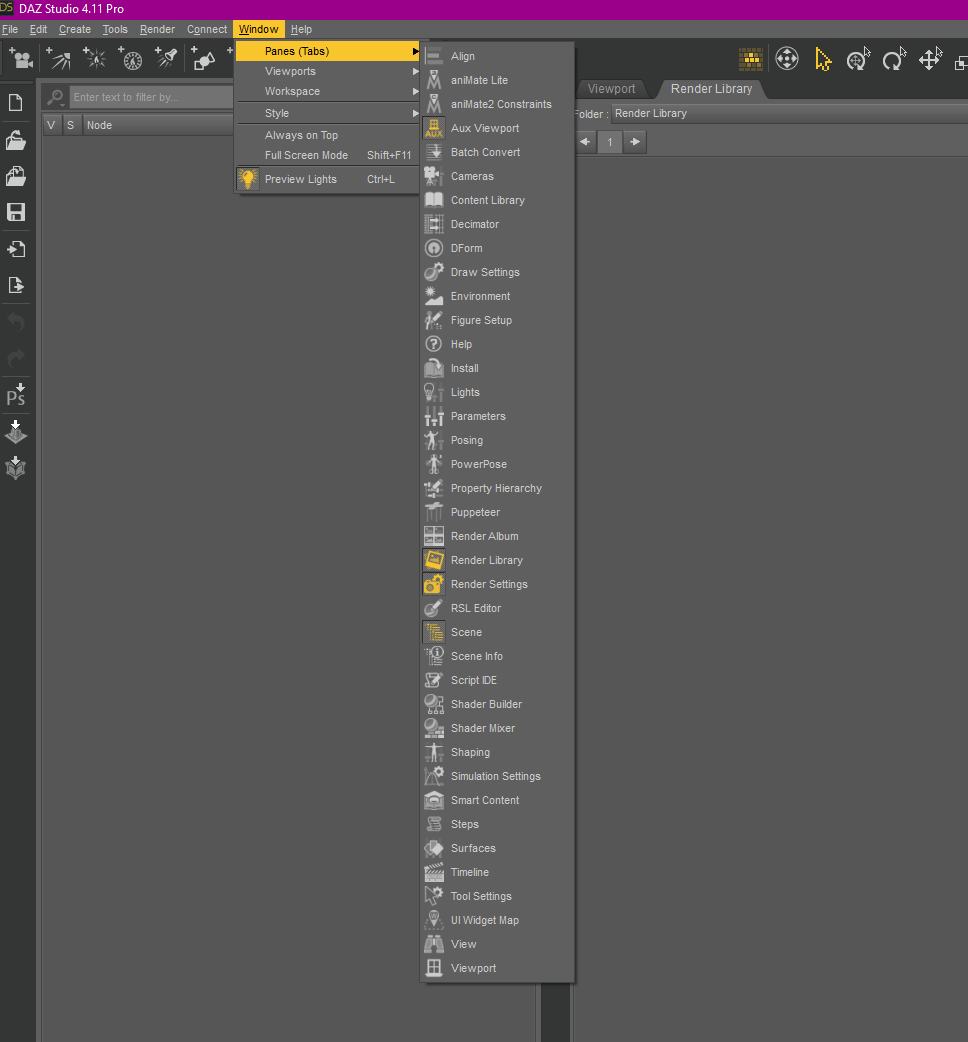This screenshot has width=968, height=1042.
Task: Open the search filter options dropdown
Action: coord(56,98)
